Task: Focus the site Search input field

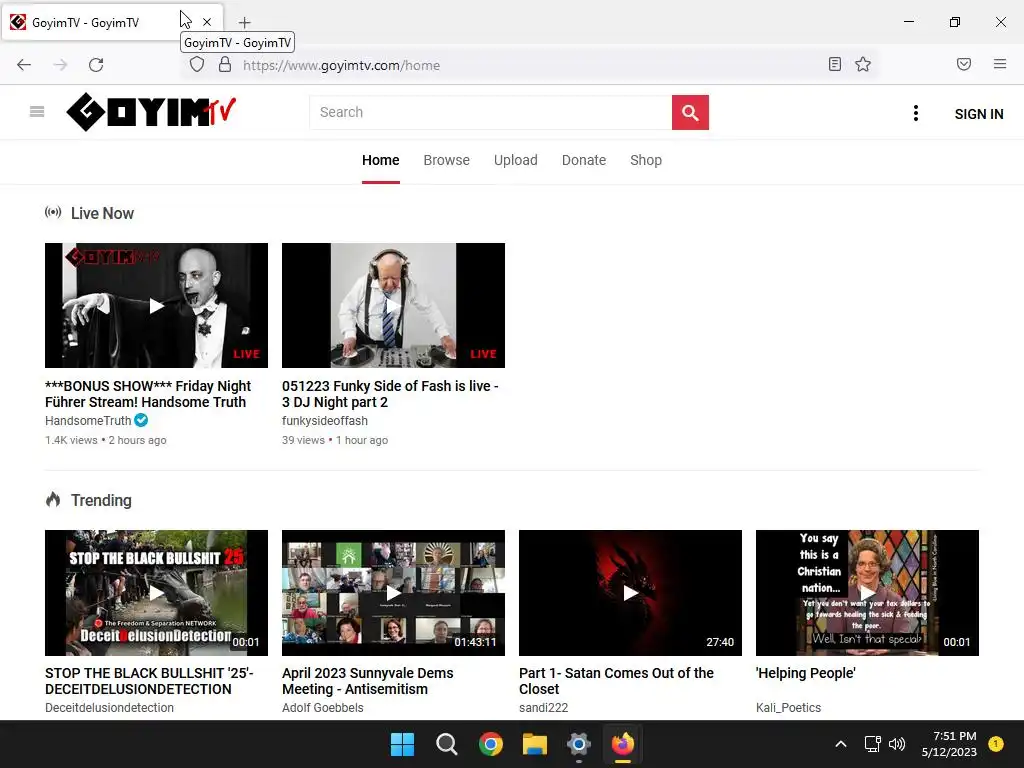Action: (490, 112)
